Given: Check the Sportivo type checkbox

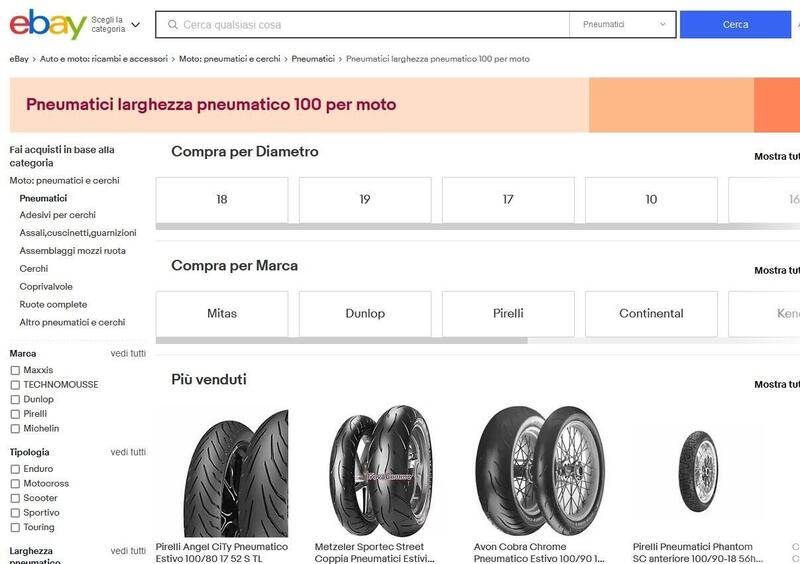Looking at the screenshot, I should [x=15, y=512].
